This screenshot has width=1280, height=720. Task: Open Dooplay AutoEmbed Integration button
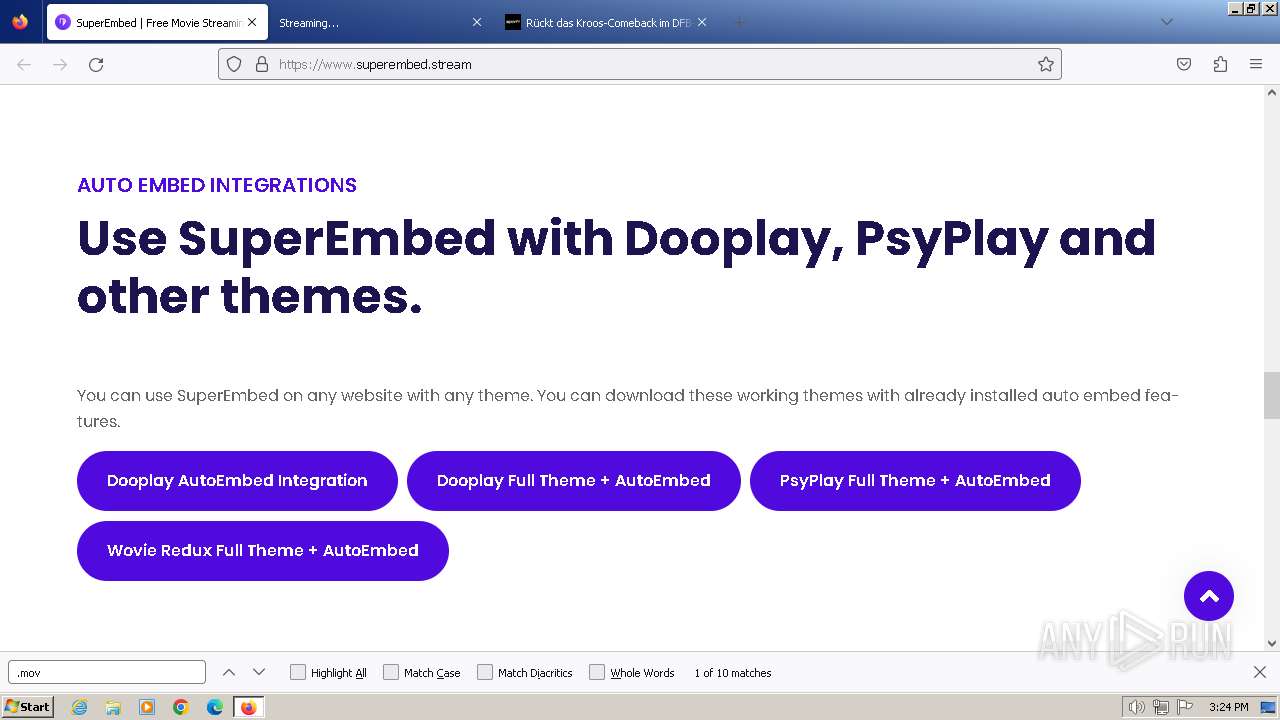coord(237,481)
